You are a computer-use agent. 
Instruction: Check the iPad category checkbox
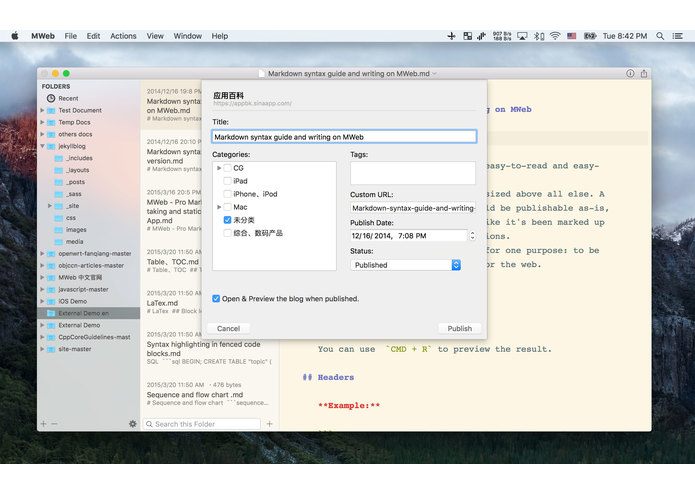(227, 181)
